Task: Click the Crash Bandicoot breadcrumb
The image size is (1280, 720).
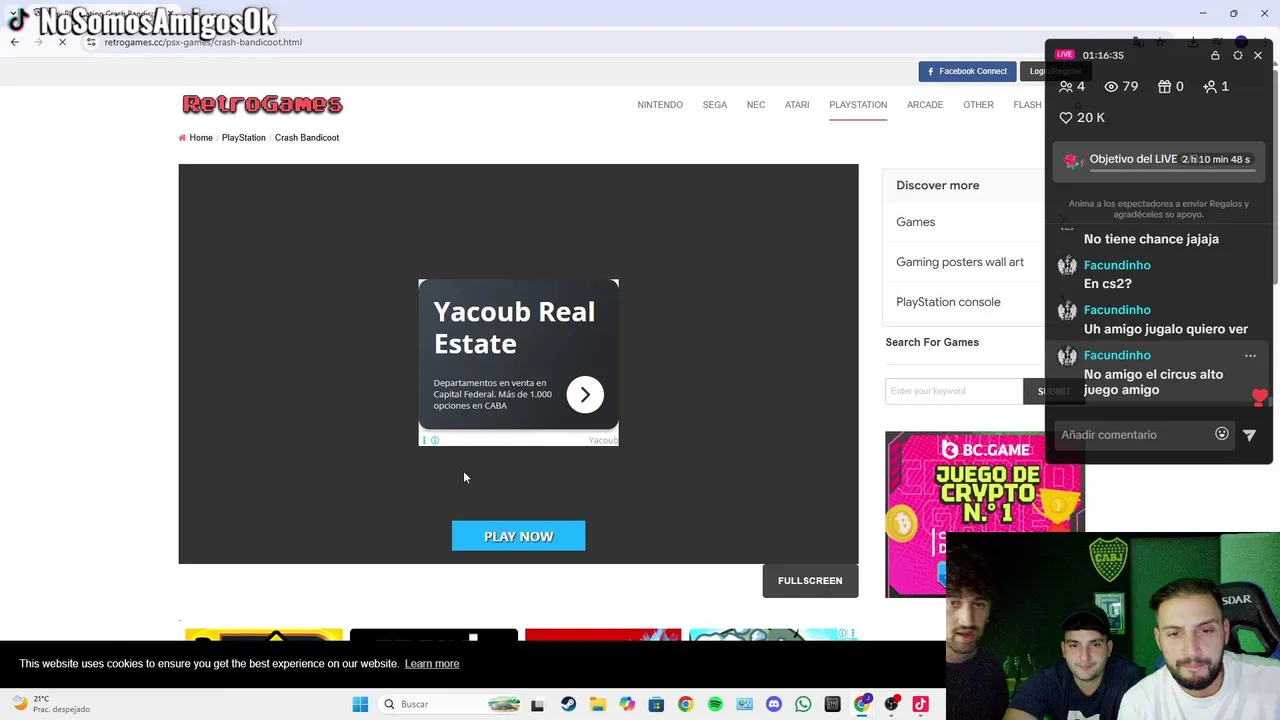Action: [307, 138]
